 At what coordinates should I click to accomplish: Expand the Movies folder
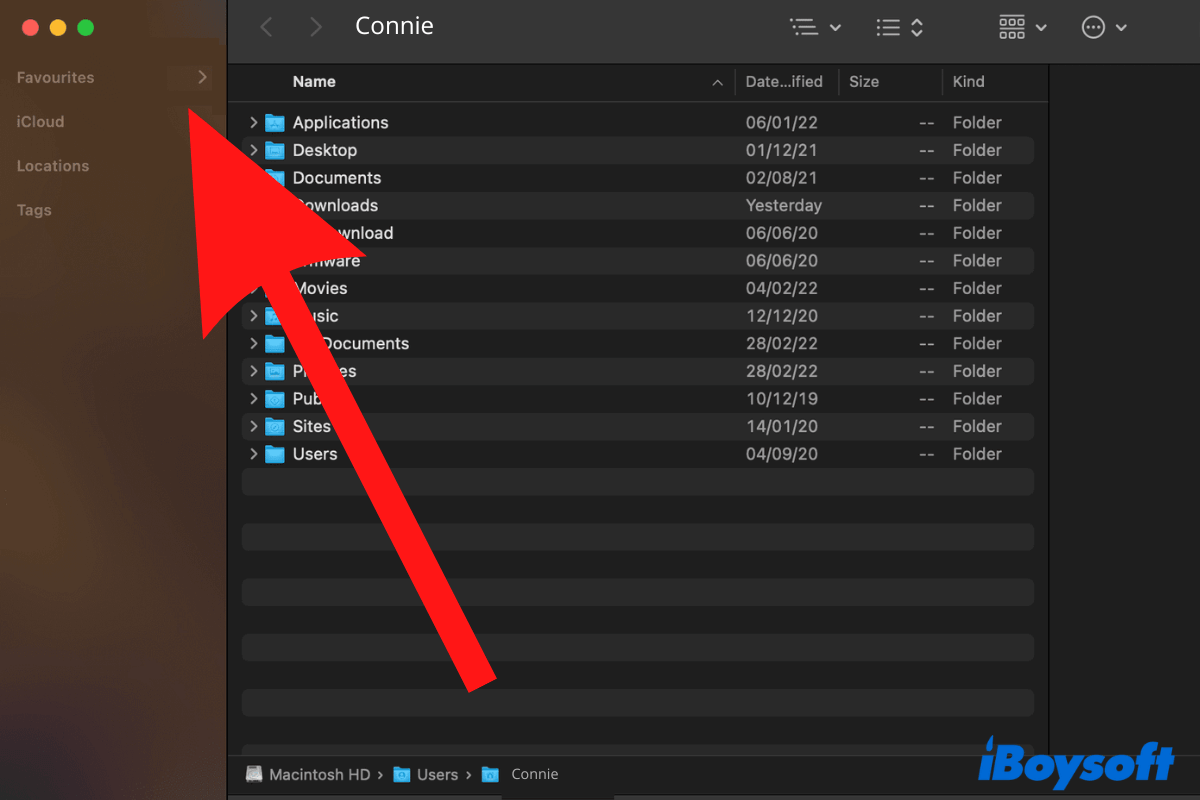pos(253,288)
